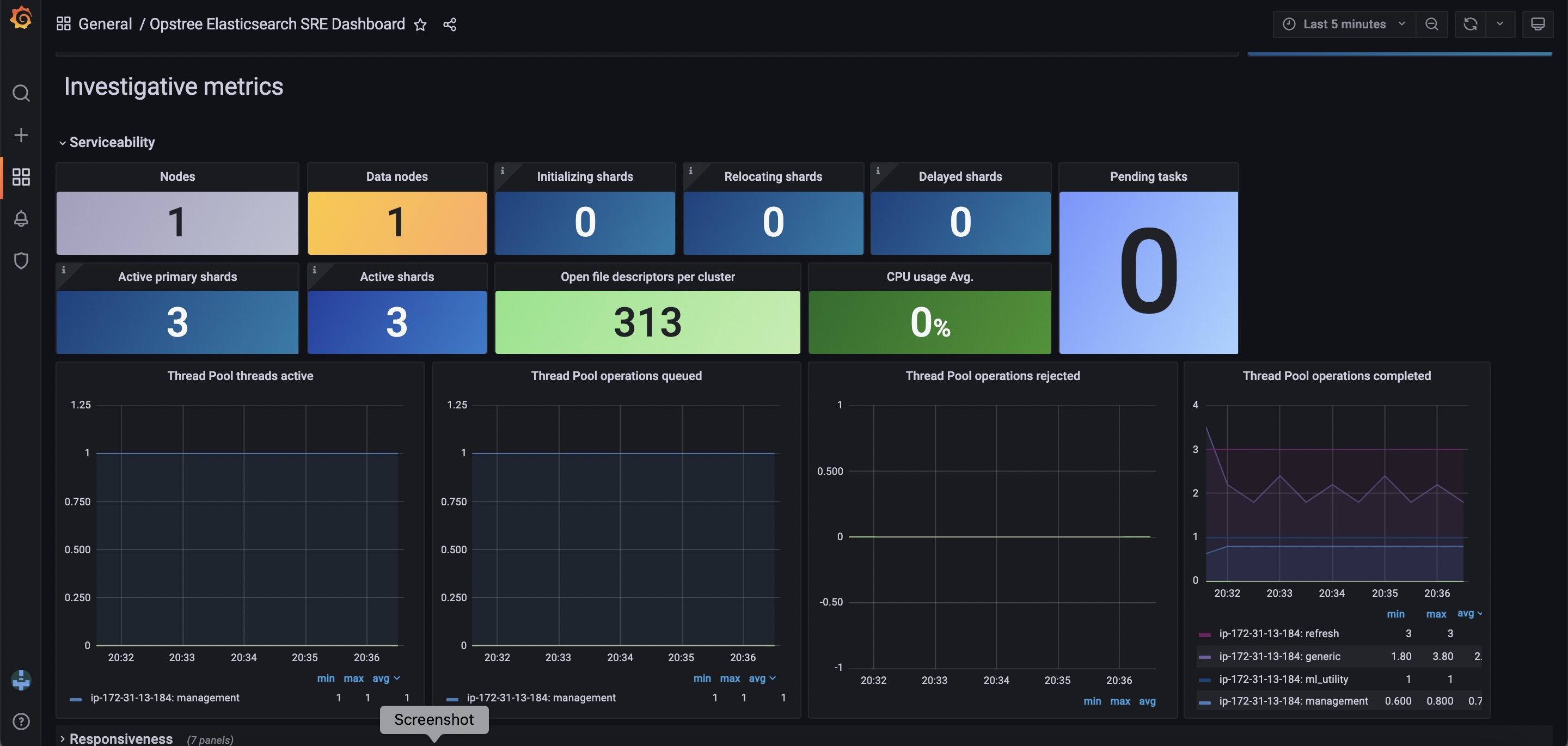1568x746 pixels.
Task: Click the Pending tasks panel title
Action: pyautogui.click(x=1148, y=176)
